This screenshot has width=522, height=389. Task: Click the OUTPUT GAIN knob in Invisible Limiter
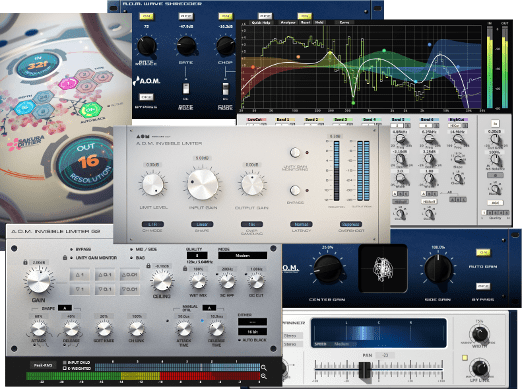click(x=252, y=184)
